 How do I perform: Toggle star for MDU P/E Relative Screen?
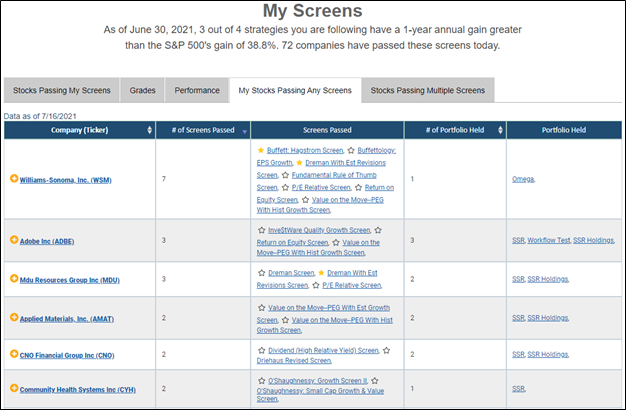(316, 285)
